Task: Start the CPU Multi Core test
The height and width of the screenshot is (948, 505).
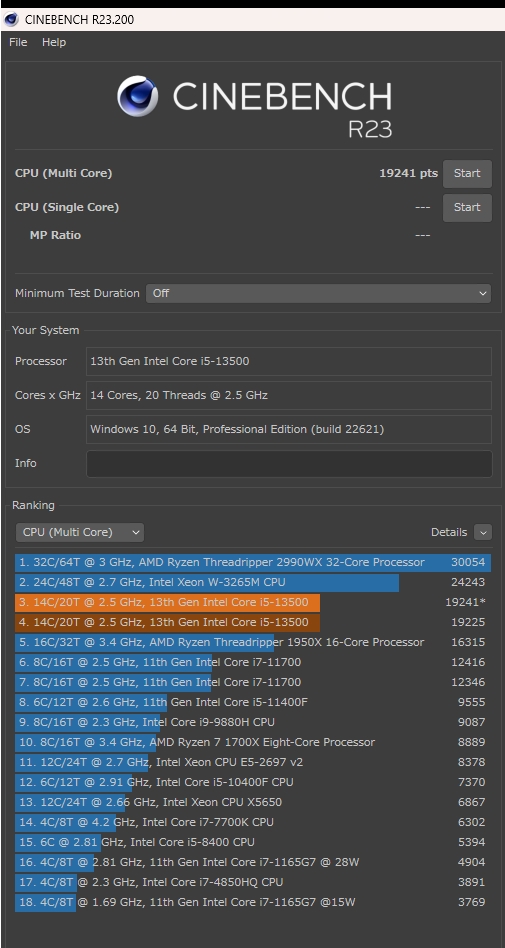Action: pyautogui.click(x=467, y=174)
